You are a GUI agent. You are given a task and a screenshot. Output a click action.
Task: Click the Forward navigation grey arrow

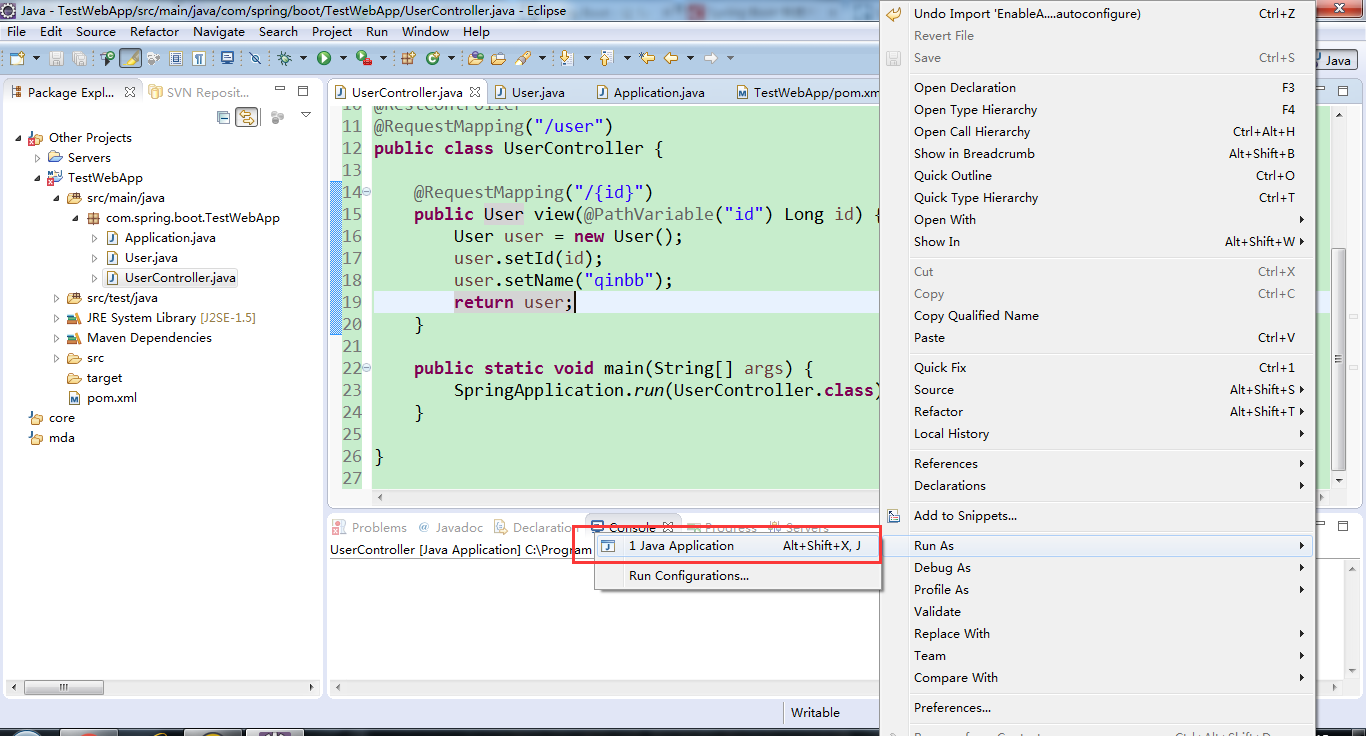click(710, 59)
